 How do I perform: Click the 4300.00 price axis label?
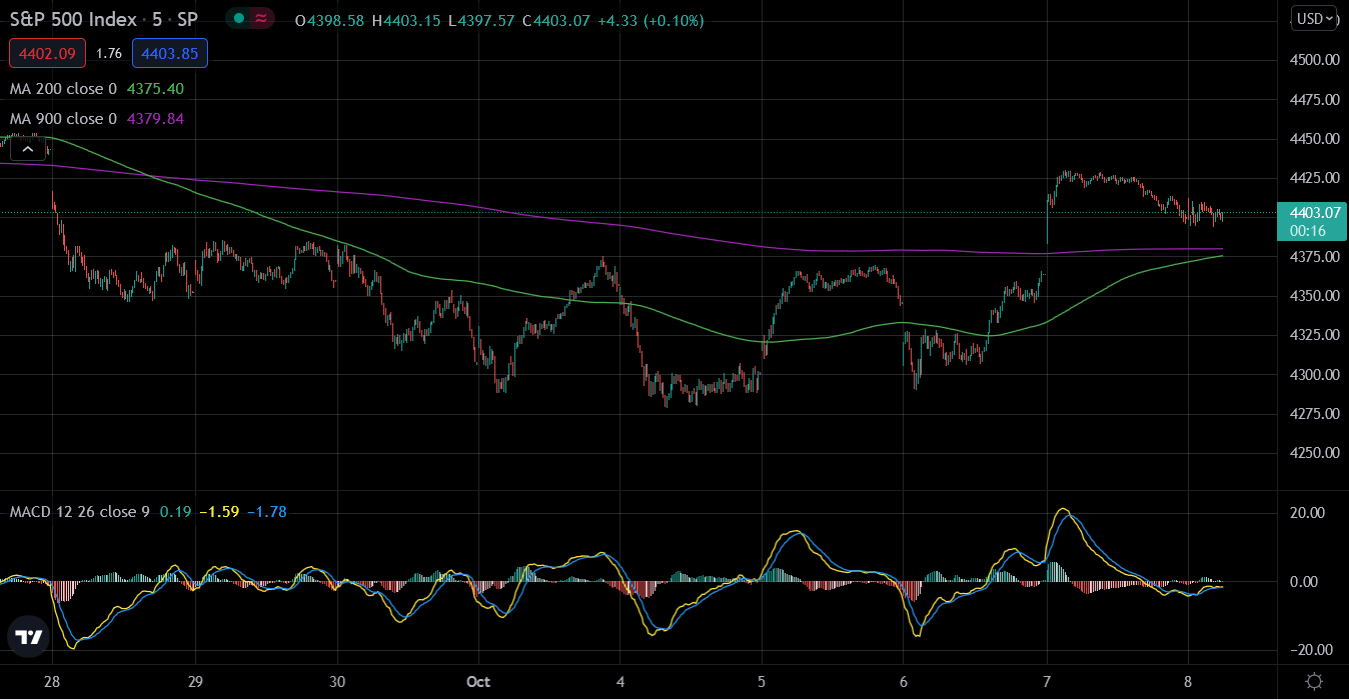(1315, 374)
